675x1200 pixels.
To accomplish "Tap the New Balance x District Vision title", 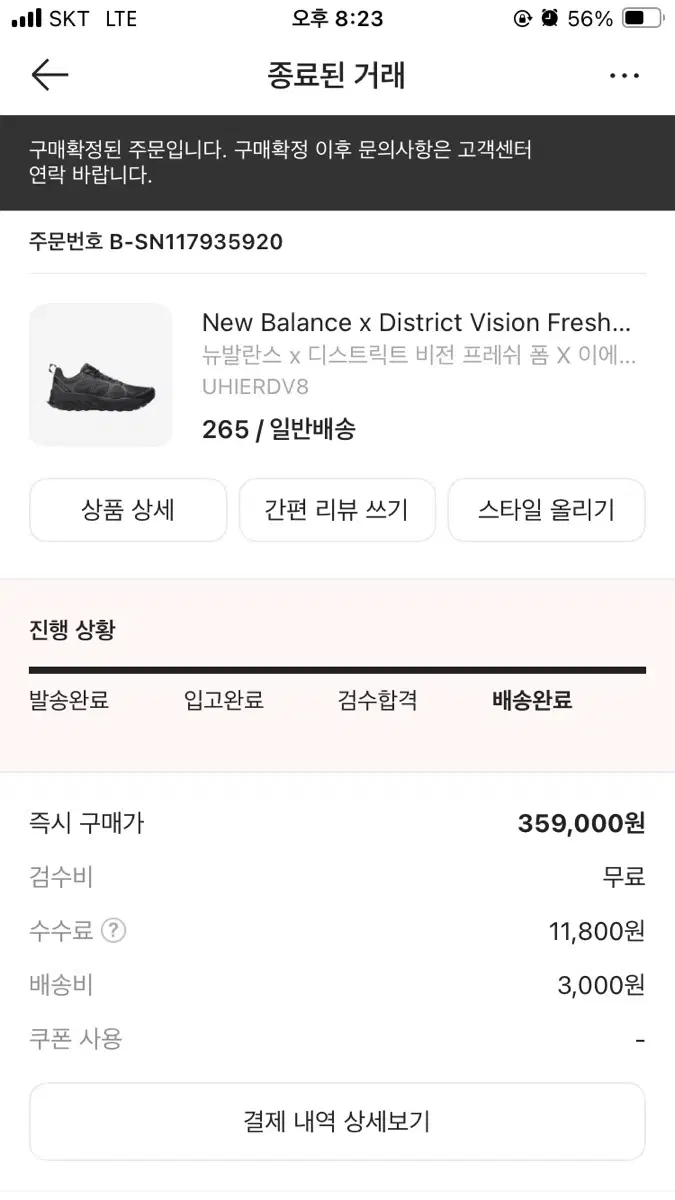I will pos(416,323).
